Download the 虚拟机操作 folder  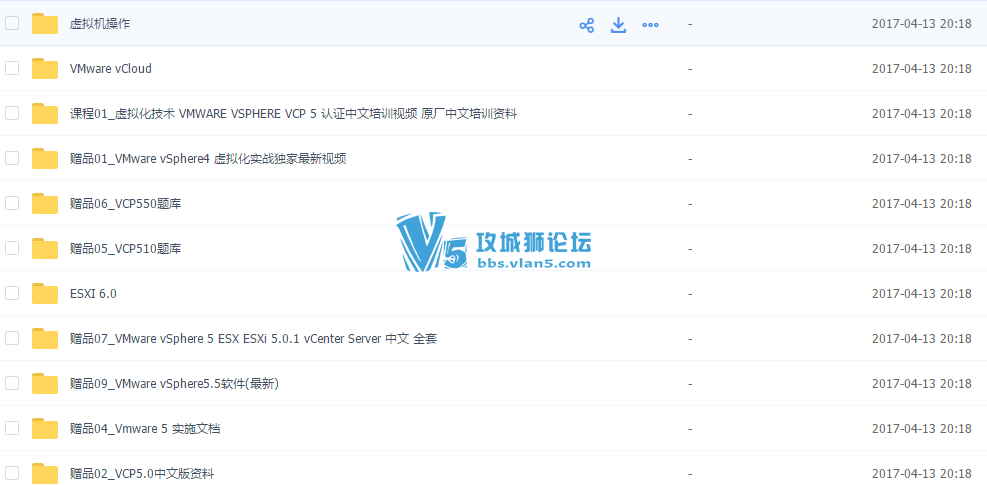(x=619, y=25)
